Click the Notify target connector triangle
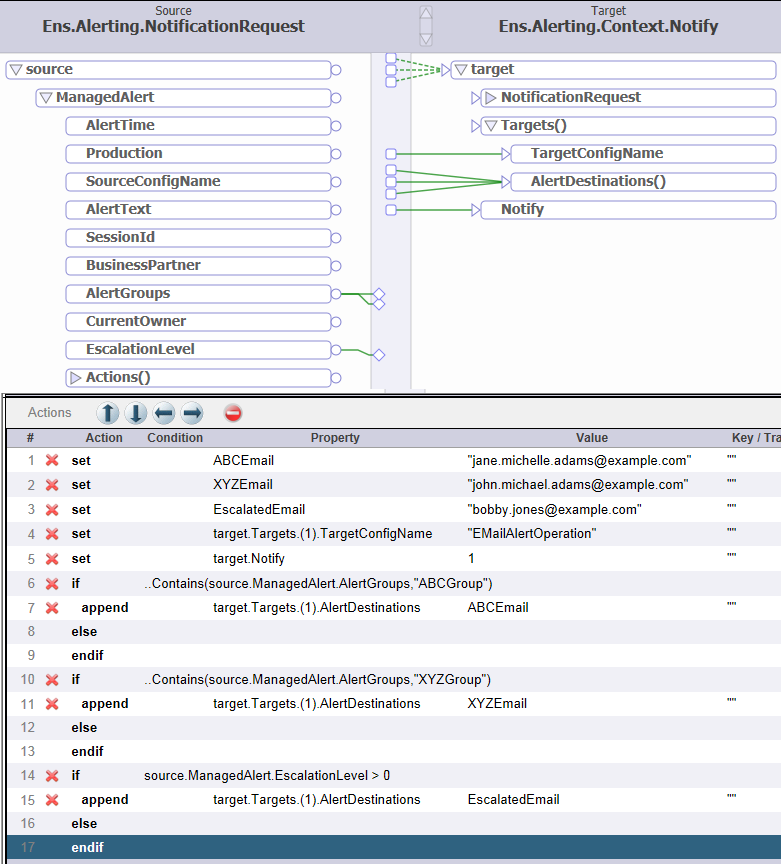Viewport: 781px width, 864px height. pyautogui.click(x=476, y=210)
